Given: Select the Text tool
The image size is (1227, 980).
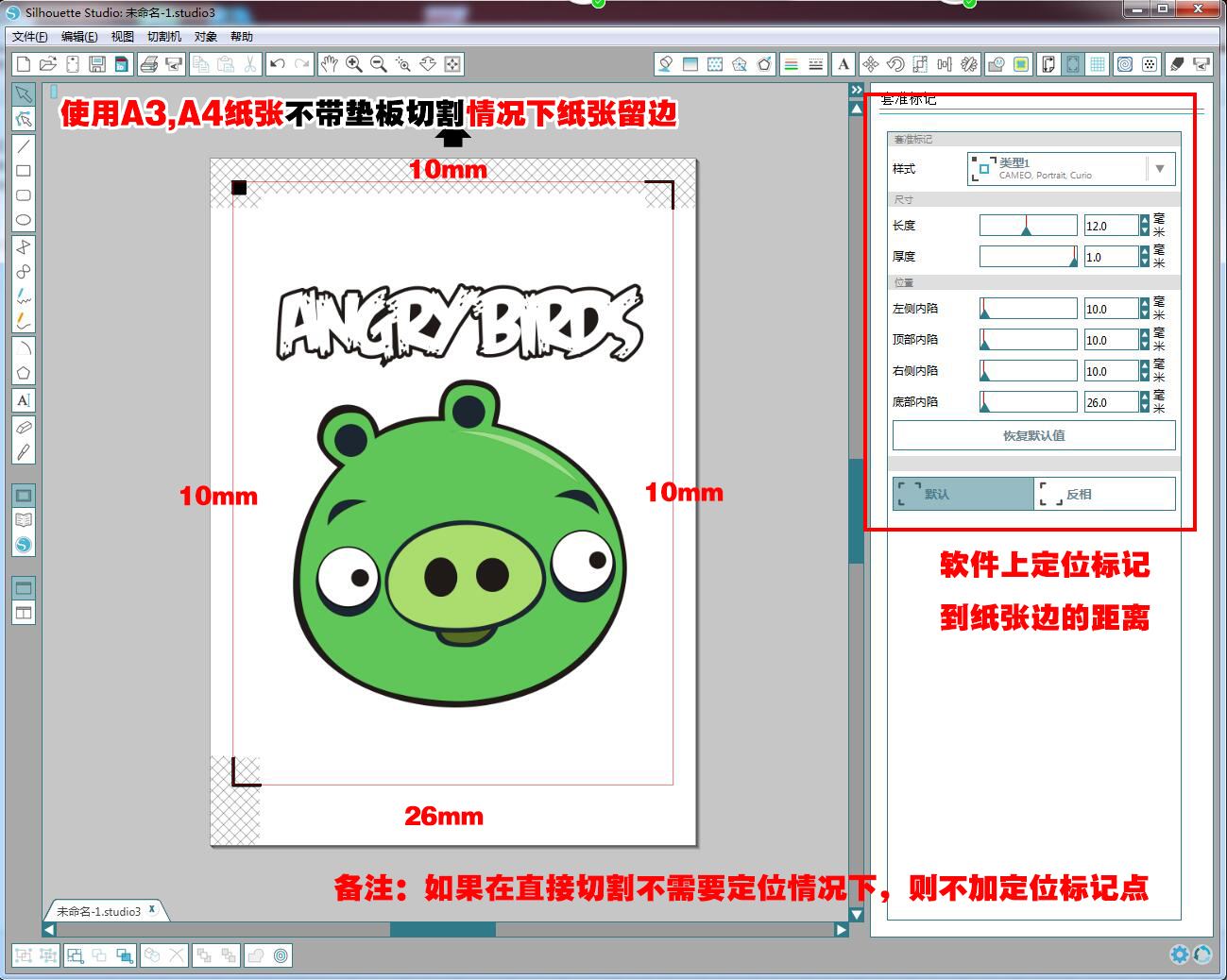Looking at the screenshot, I should click(24, 400).
